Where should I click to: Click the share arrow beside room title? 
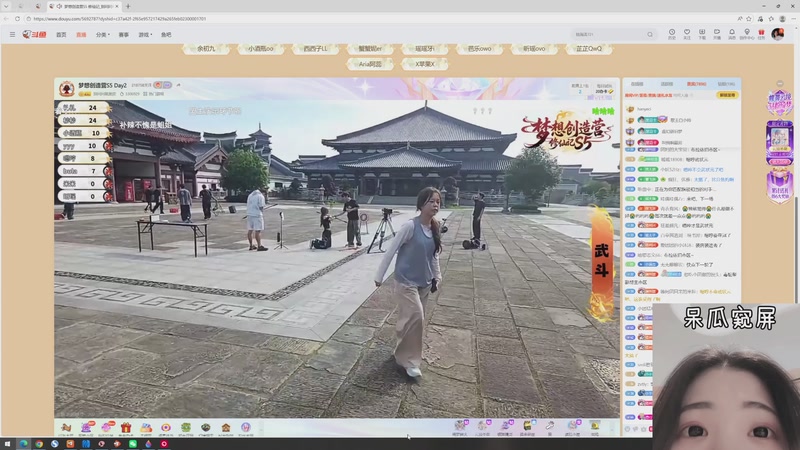[179, 85]
